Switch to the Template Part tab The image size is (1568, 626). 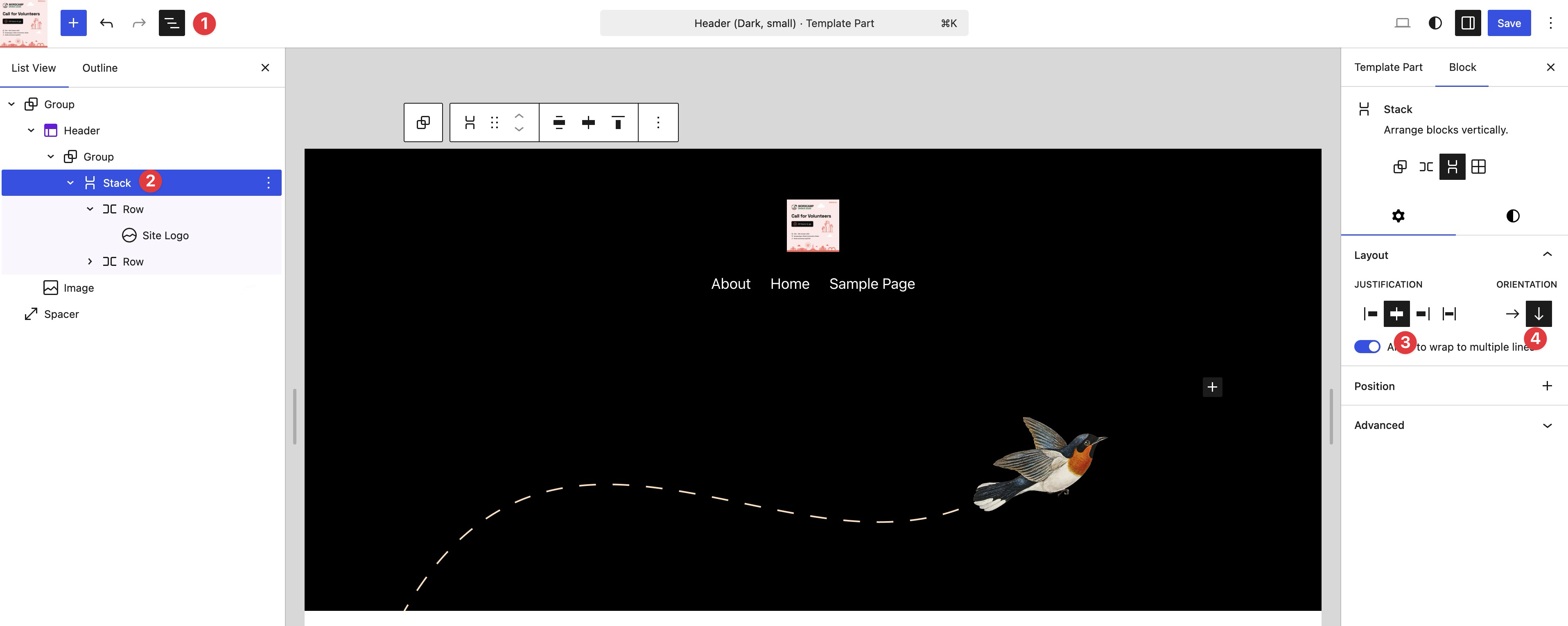(x=1388, y=67)
